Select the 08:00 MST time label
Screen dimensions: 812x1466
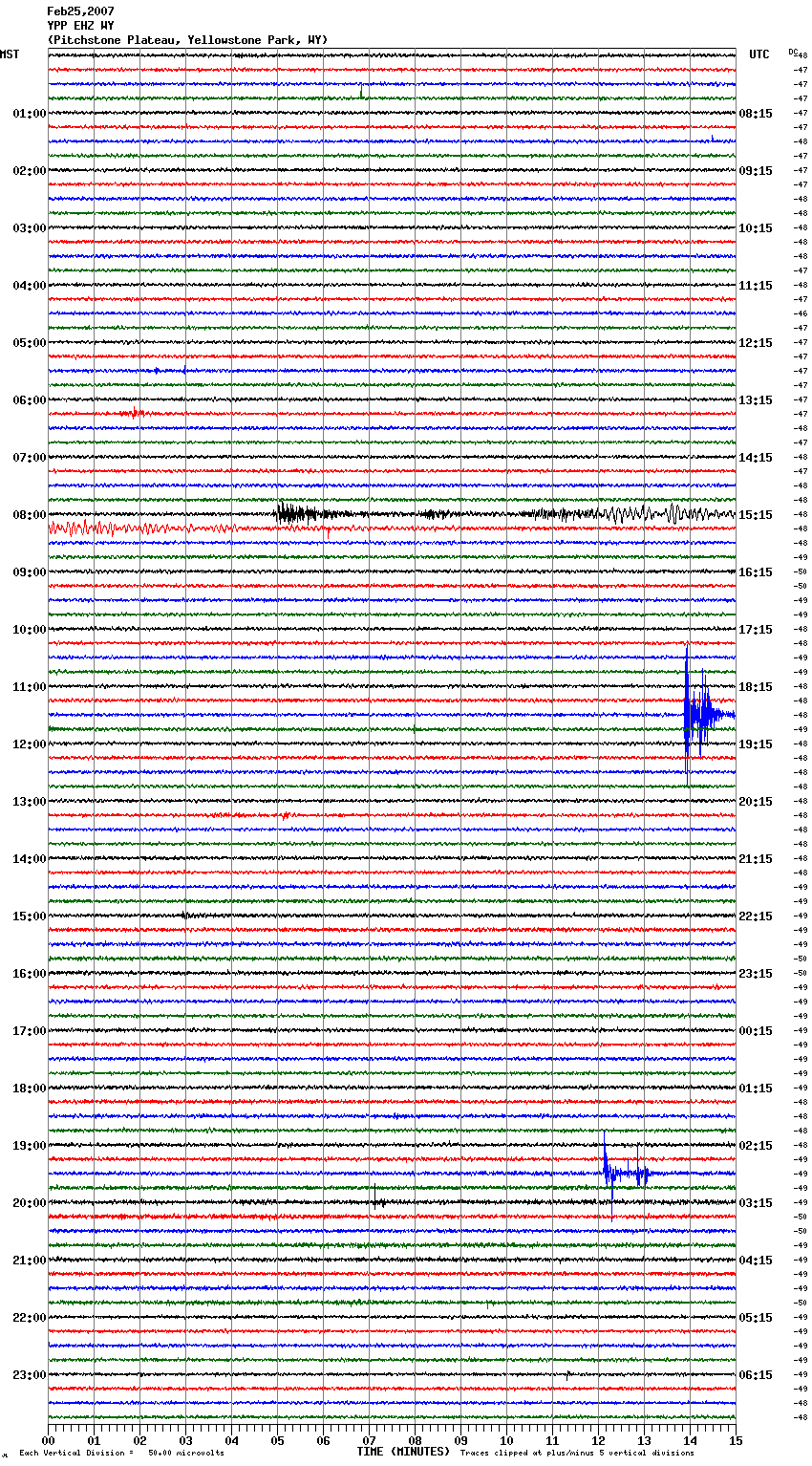pos(30,515)
